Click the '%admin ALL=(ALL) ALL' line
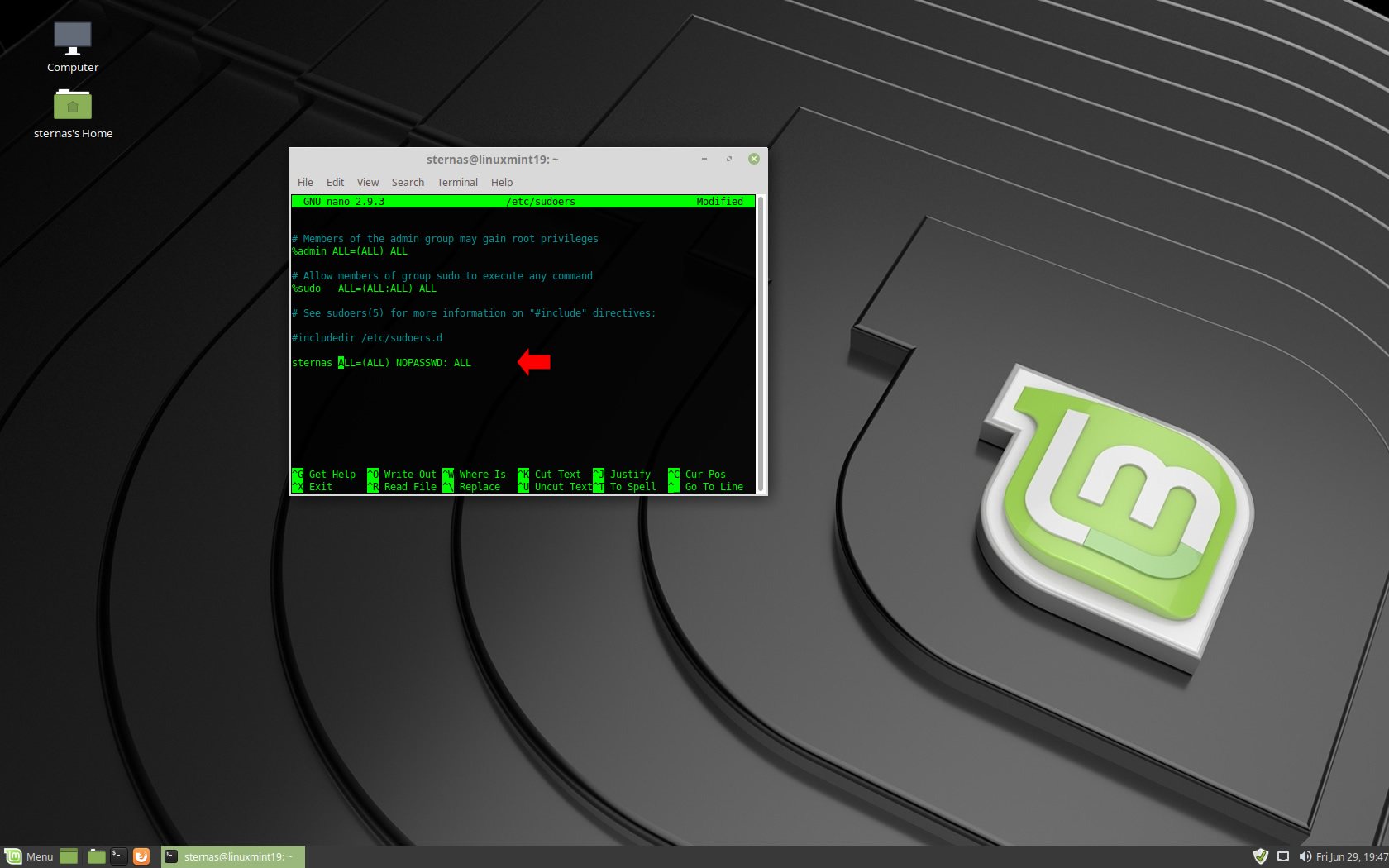This screenshot has height=868, width=1389. click(350, 251)
